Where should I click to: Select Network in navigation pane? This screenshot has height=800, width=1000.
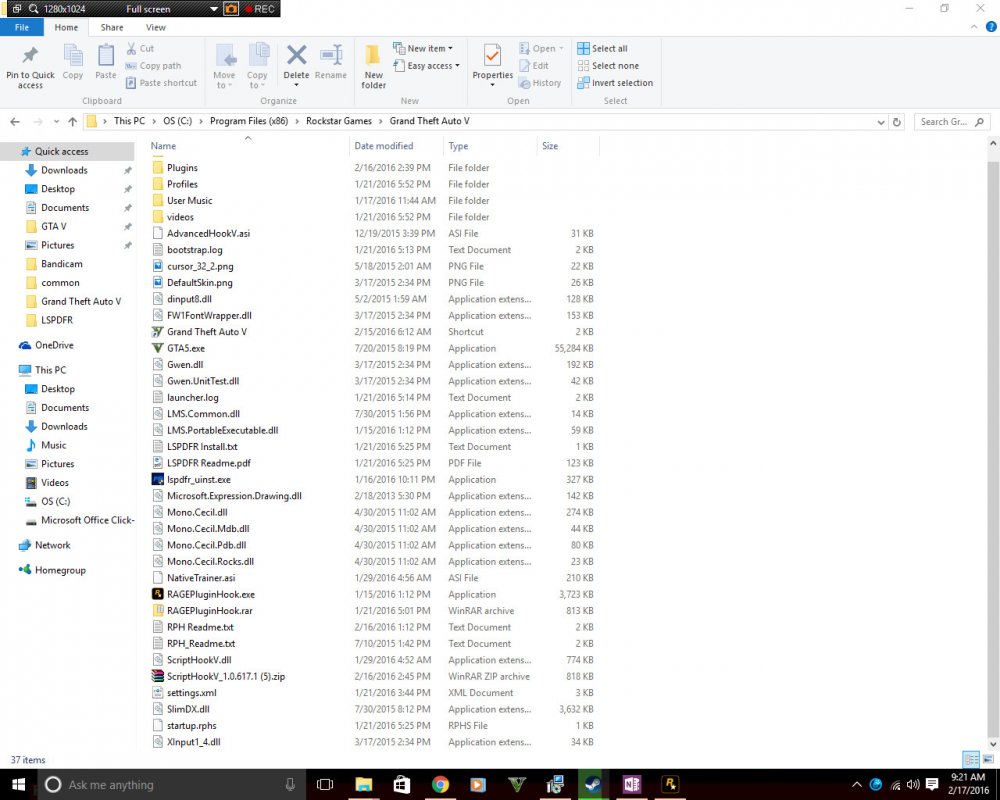[x=52, y=545]
